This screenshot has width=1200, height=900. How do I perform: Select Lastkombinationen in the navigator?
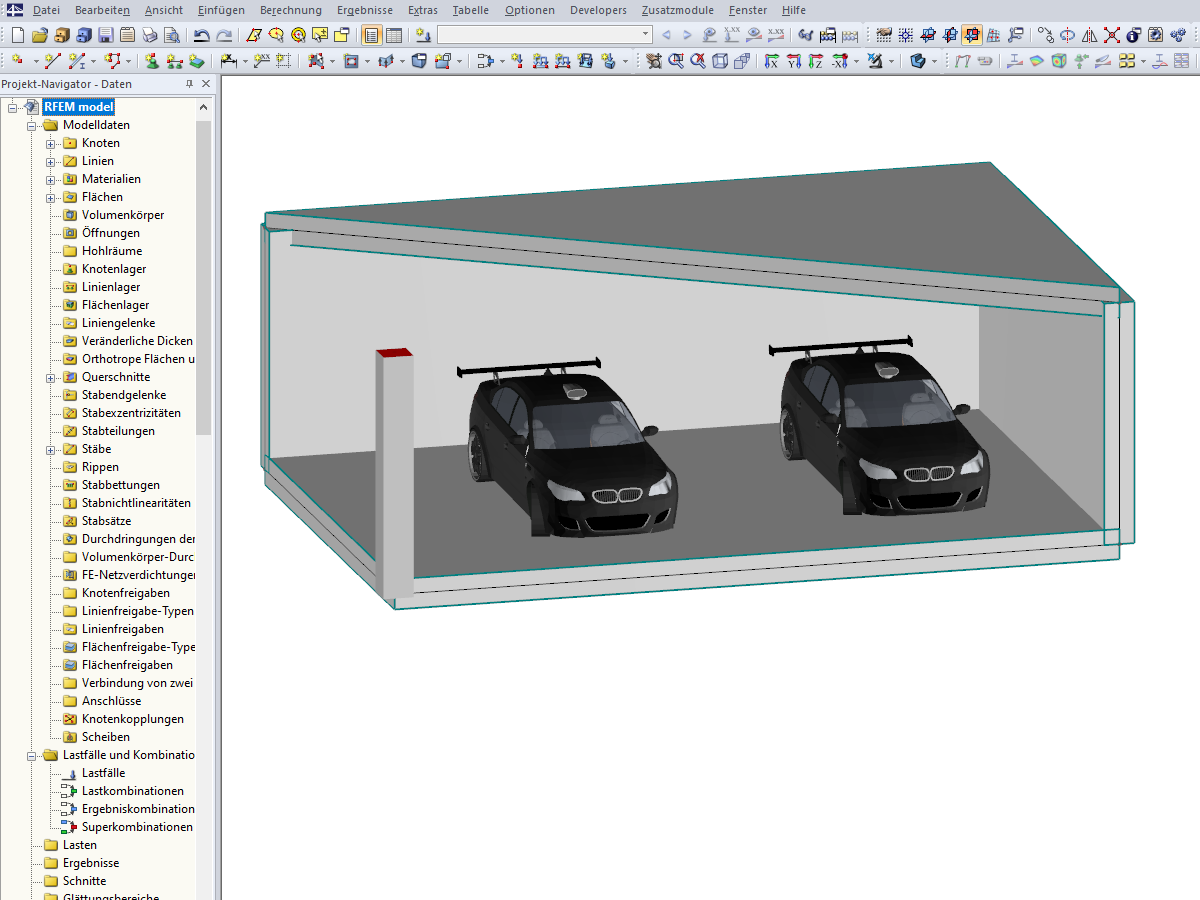click(x=133, y=791)
